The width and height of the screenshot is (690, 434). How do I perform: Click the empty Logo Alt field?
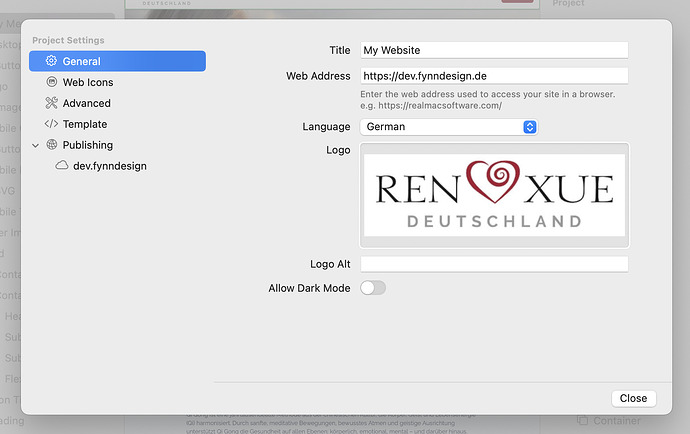point(494,264)
